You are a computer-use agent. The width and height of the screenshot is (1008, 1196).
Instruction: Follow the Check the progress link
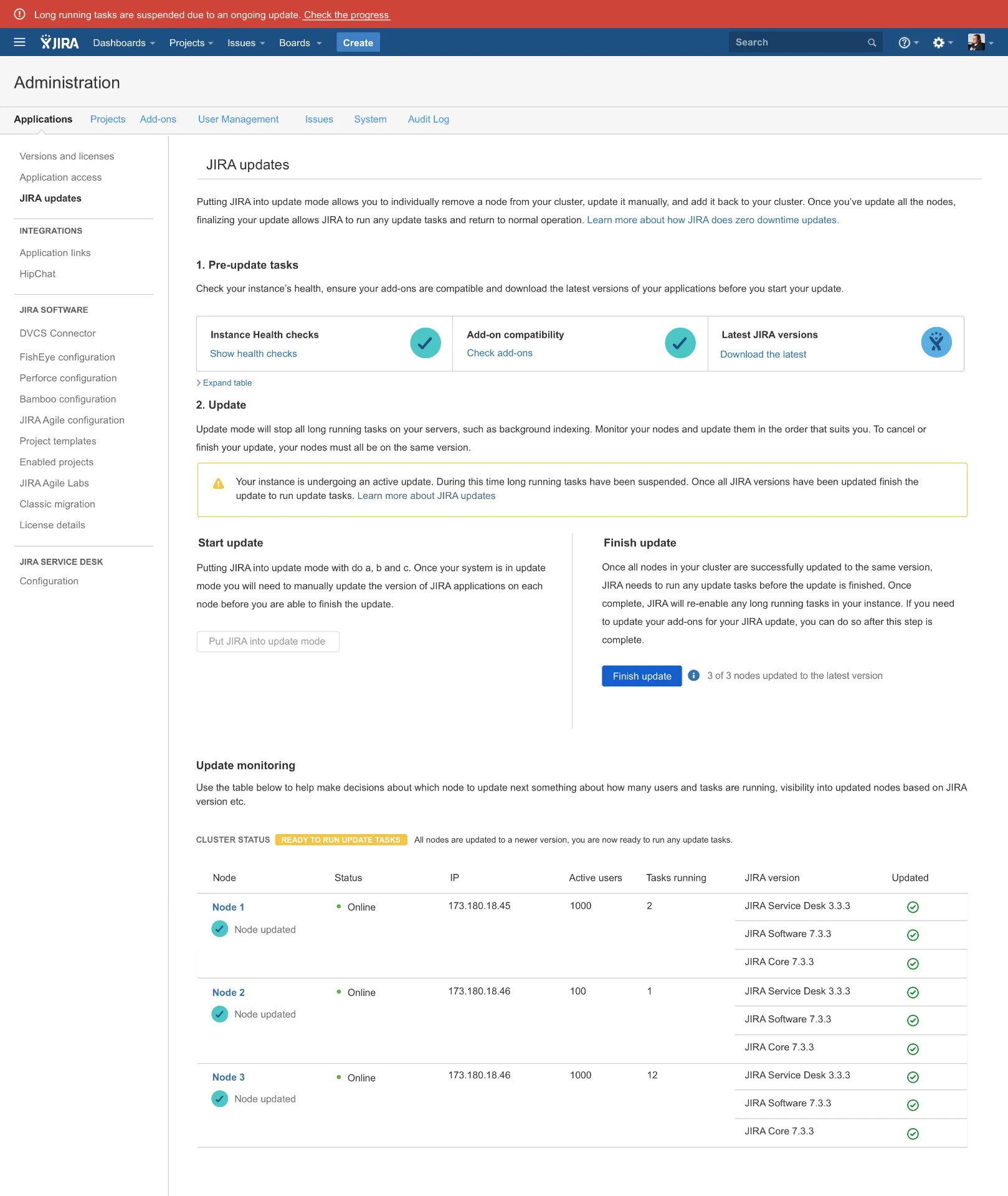click(x=346, y=15)
